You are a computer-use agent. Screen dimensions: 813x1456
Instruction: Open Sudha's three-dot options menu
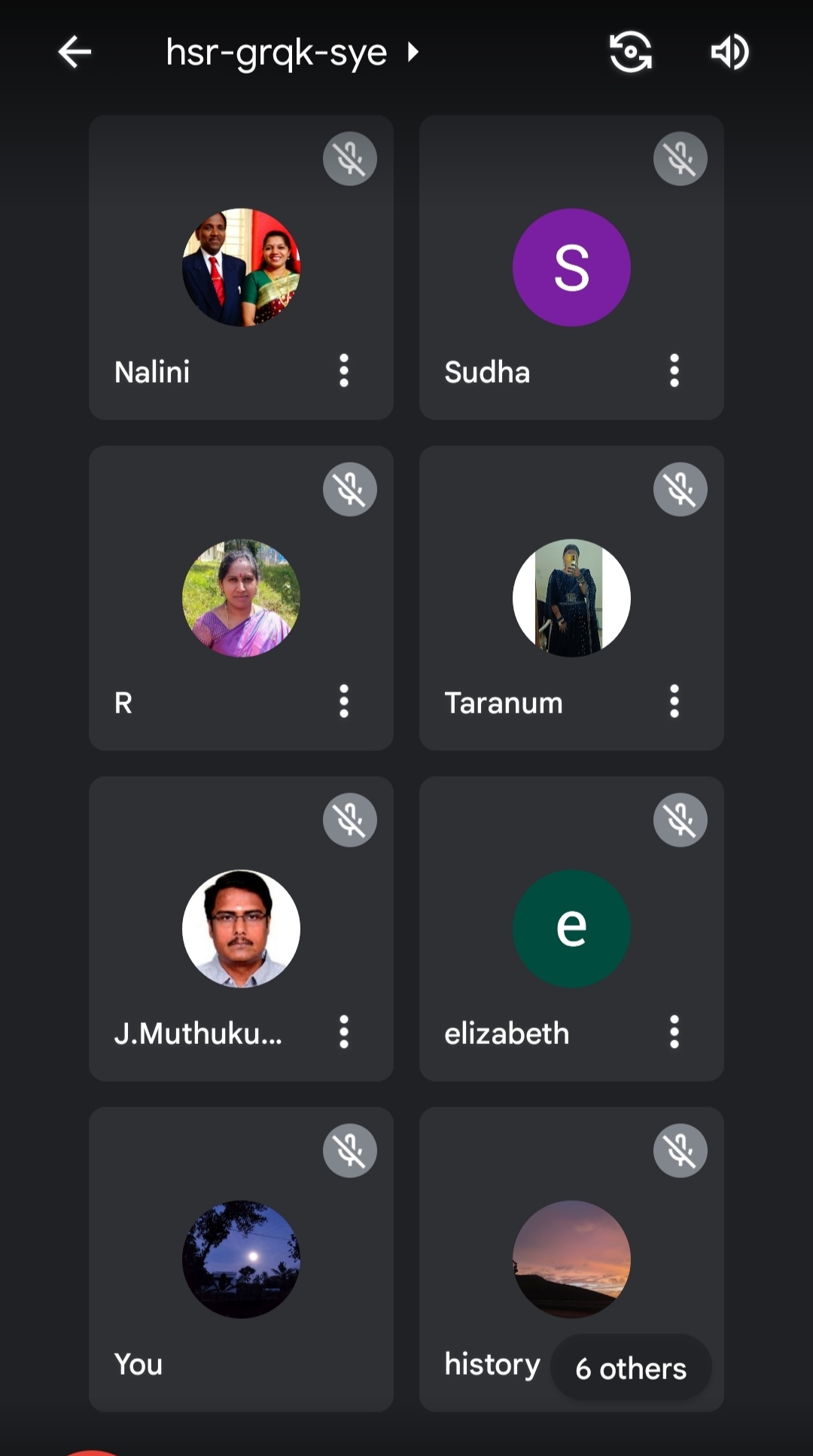(674, 371)
